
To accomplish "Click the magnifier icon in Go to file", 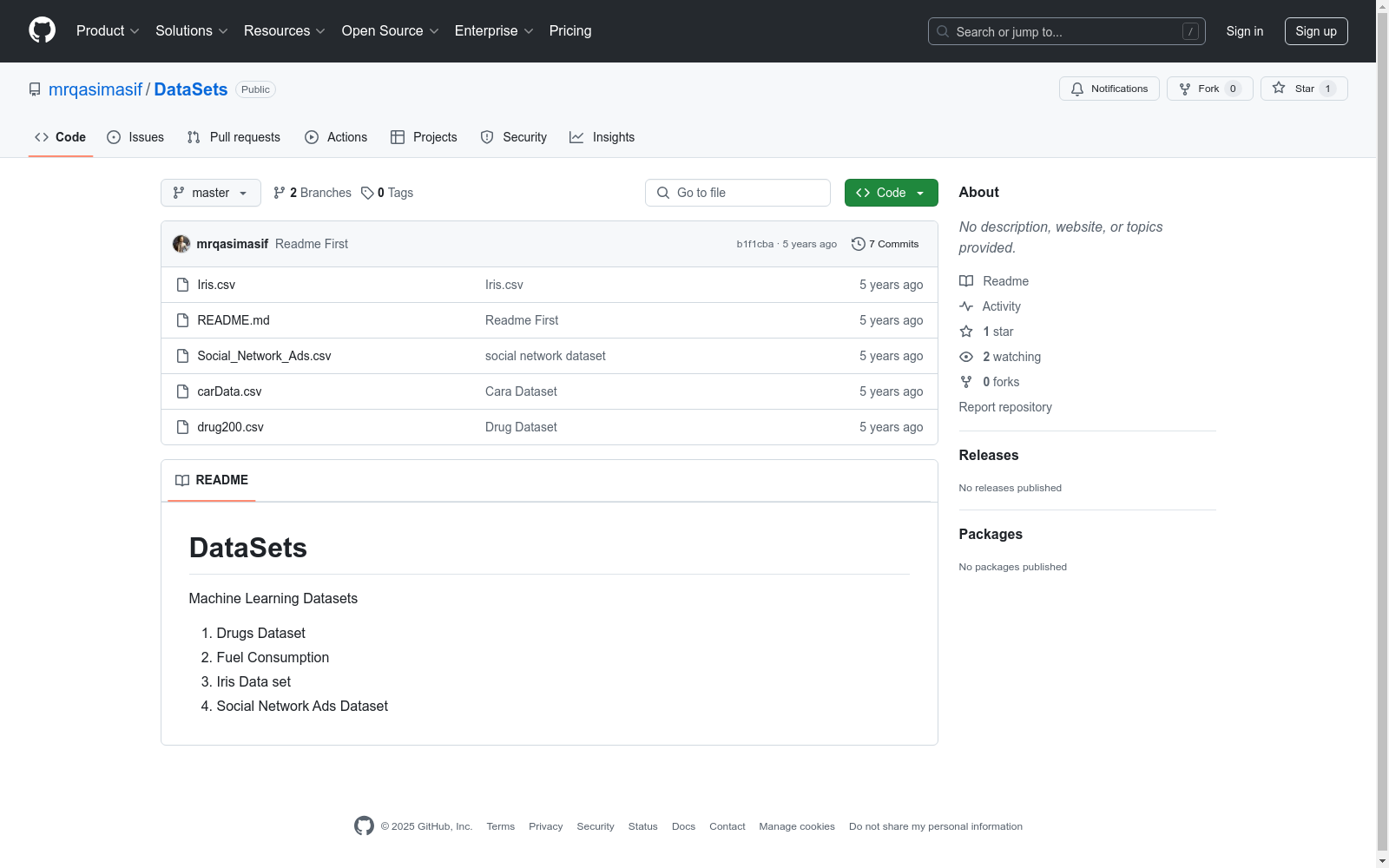I will point(663,193).
